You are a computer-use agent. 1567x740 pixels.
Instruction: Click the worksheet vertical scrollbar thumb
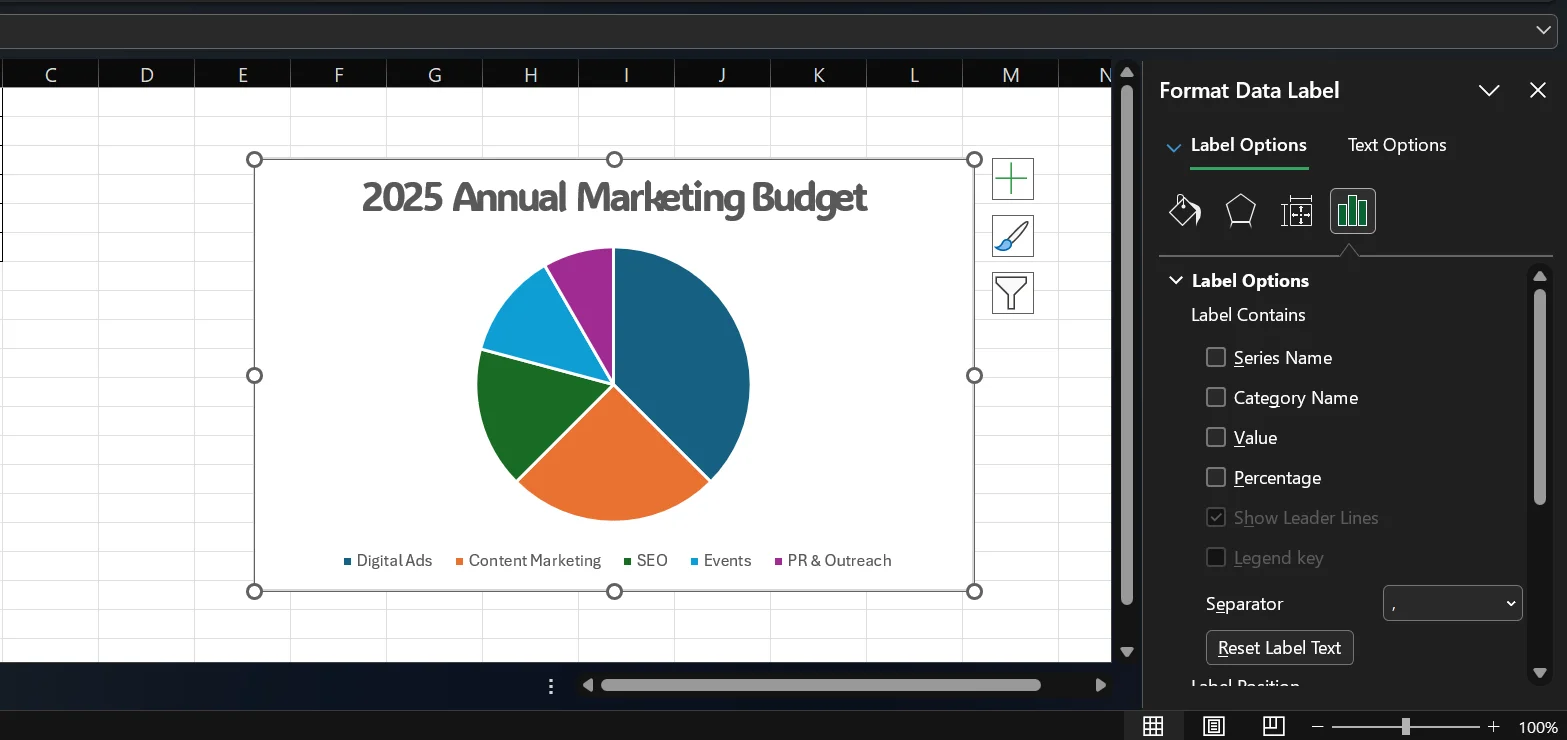coord(1127,345)
